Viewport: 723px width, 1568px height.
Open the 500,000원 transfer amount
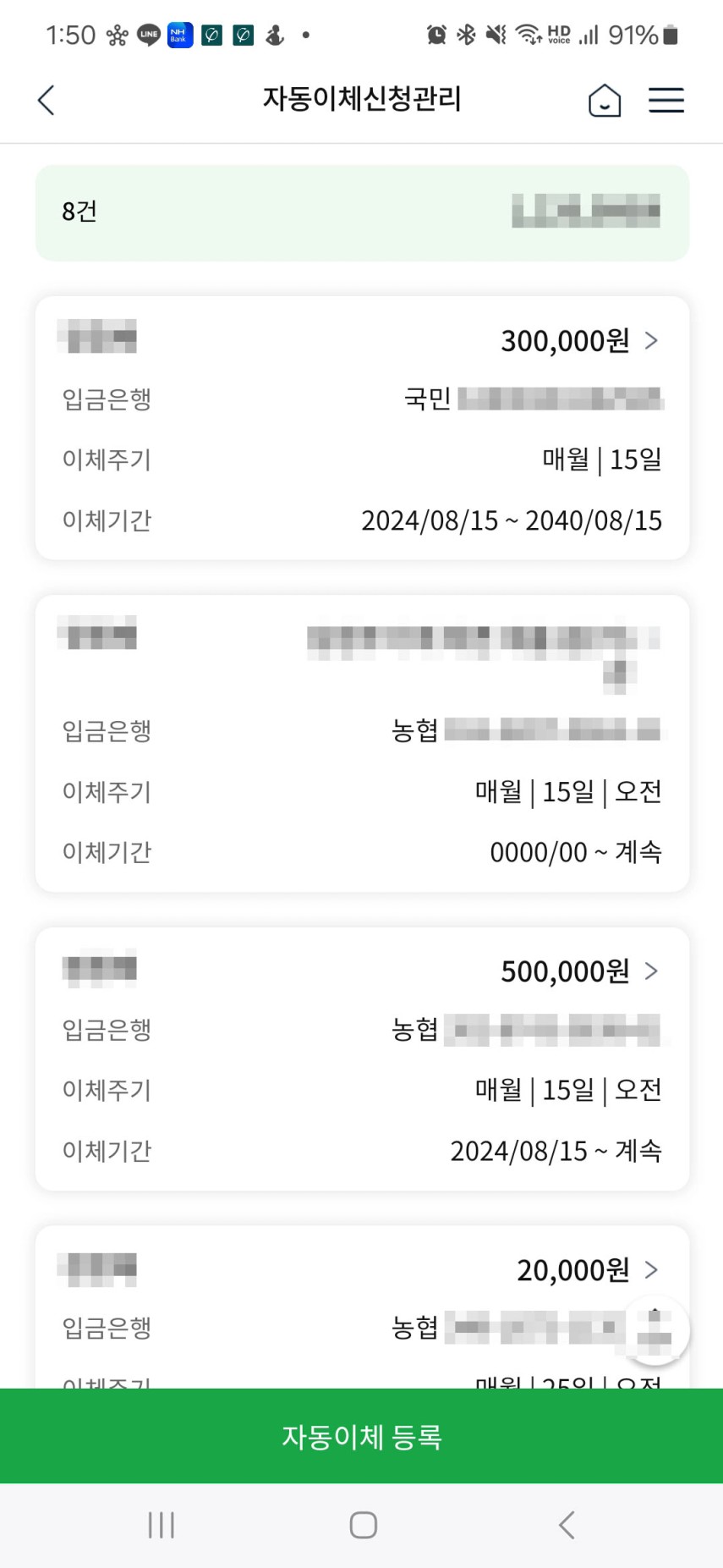565,971
